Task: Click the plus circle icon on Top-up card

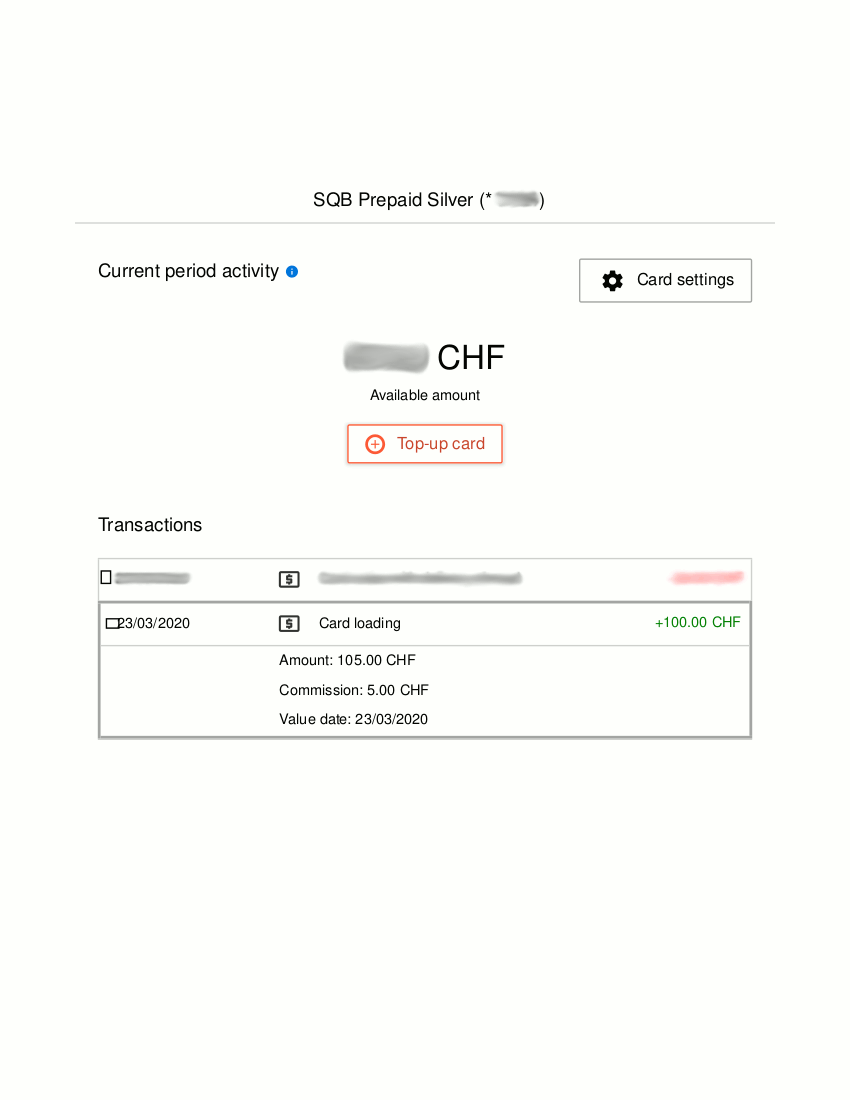Action: 375,444
